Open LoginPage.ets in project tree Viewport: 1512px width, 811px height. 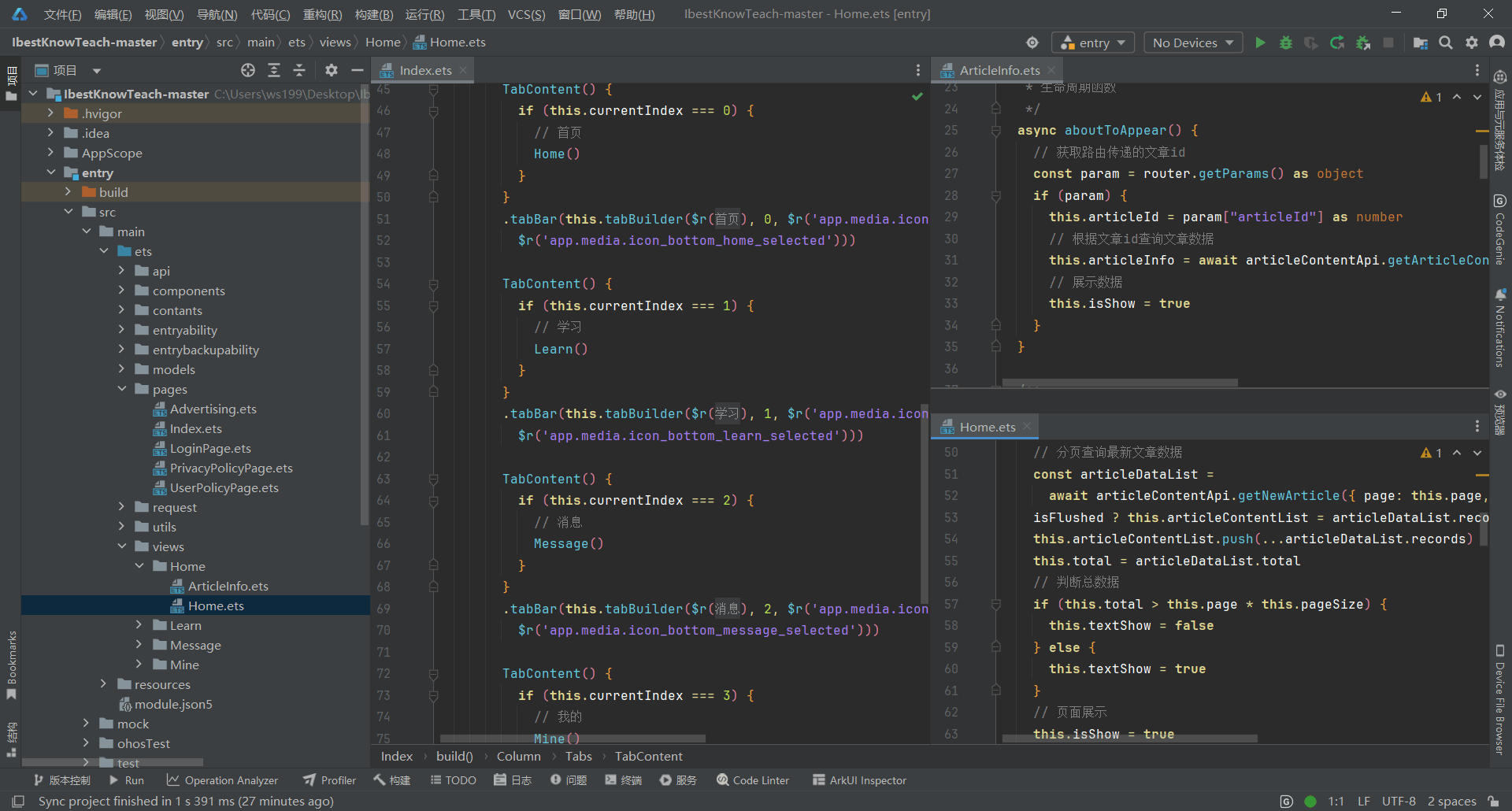210,448
